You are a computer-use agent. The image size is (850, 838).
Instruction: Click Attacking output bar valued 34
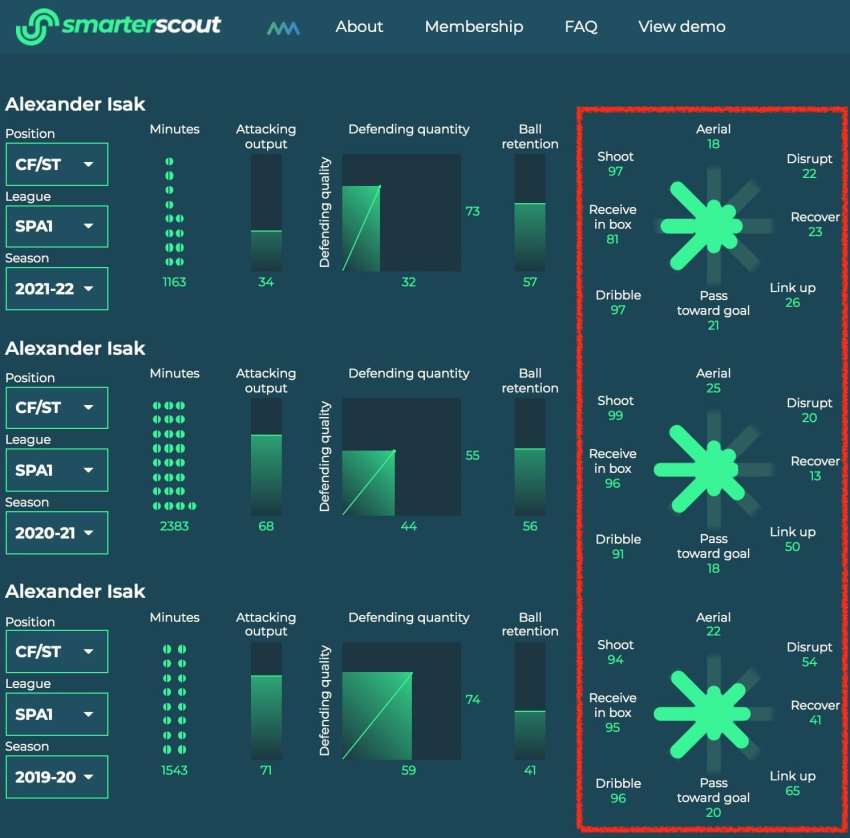point(266,212)
